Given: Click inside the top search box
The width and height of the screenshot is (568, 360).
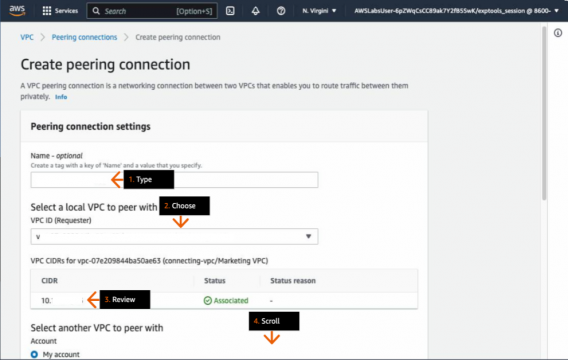Looking at the screenshot, I should (152, 11).
